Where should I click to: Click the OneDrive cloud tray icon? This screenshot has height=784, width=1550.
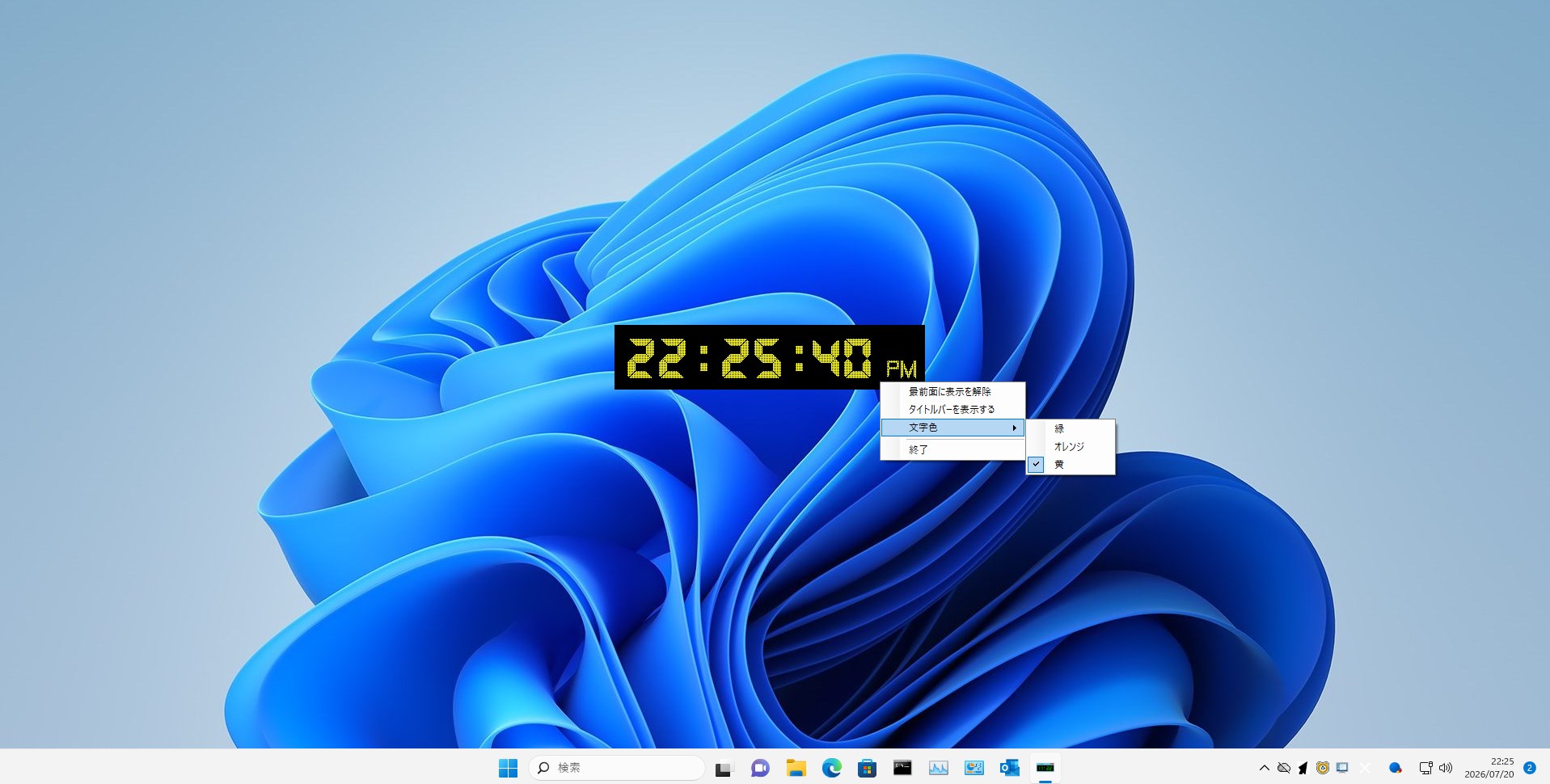coord(1283,768)
